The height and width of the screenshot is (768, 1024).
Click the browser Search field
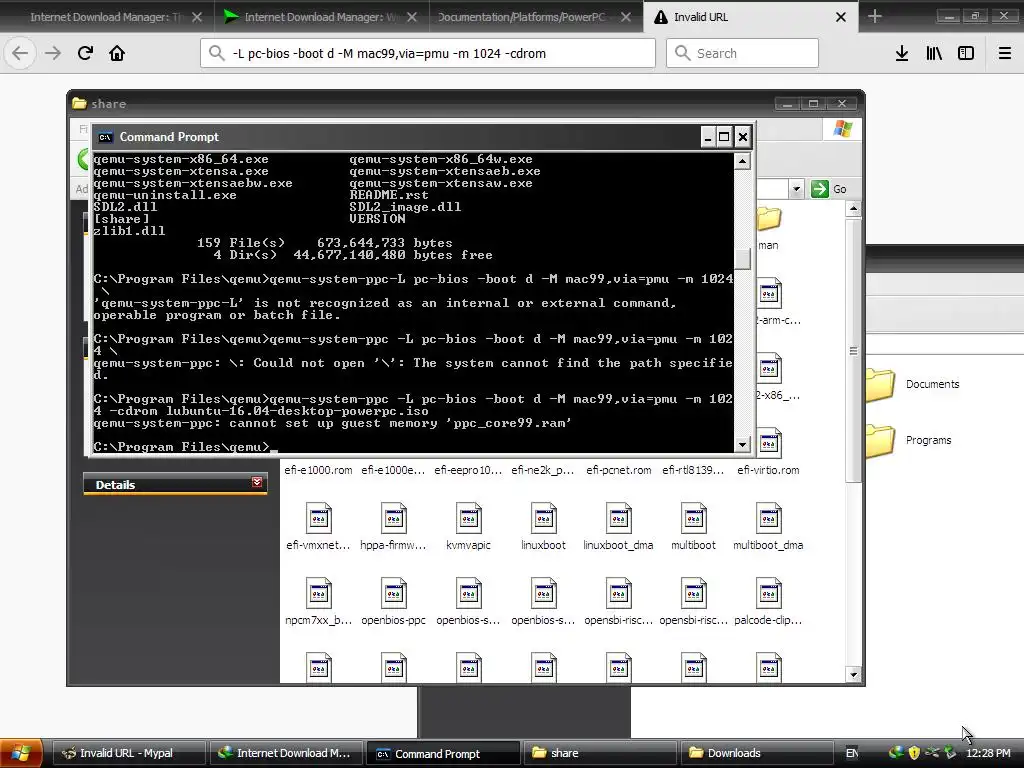click(743, 53)
